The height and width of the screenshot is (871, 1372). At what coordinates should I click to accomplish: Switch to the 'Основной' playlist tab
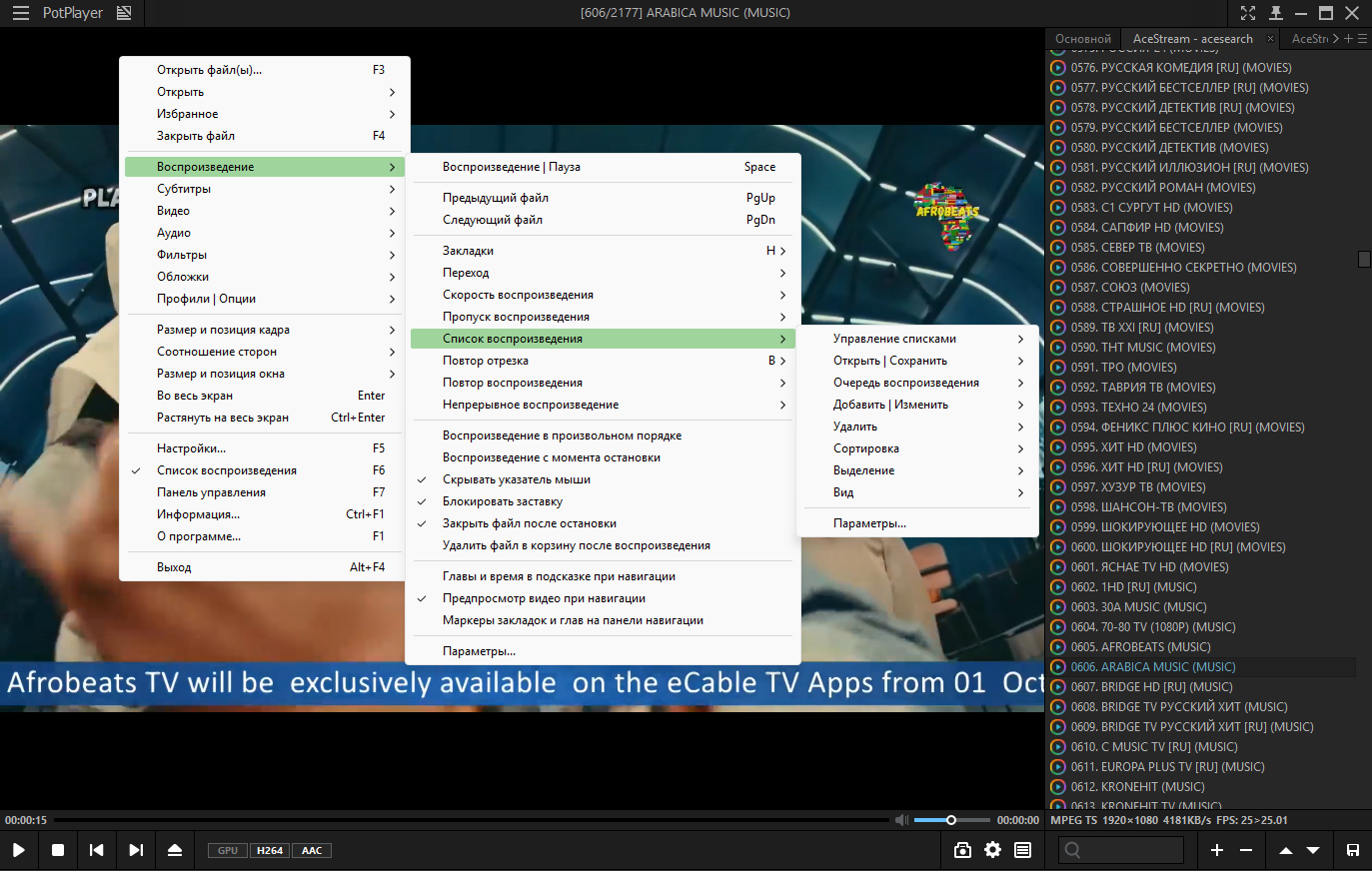(x=1082, y=39)
